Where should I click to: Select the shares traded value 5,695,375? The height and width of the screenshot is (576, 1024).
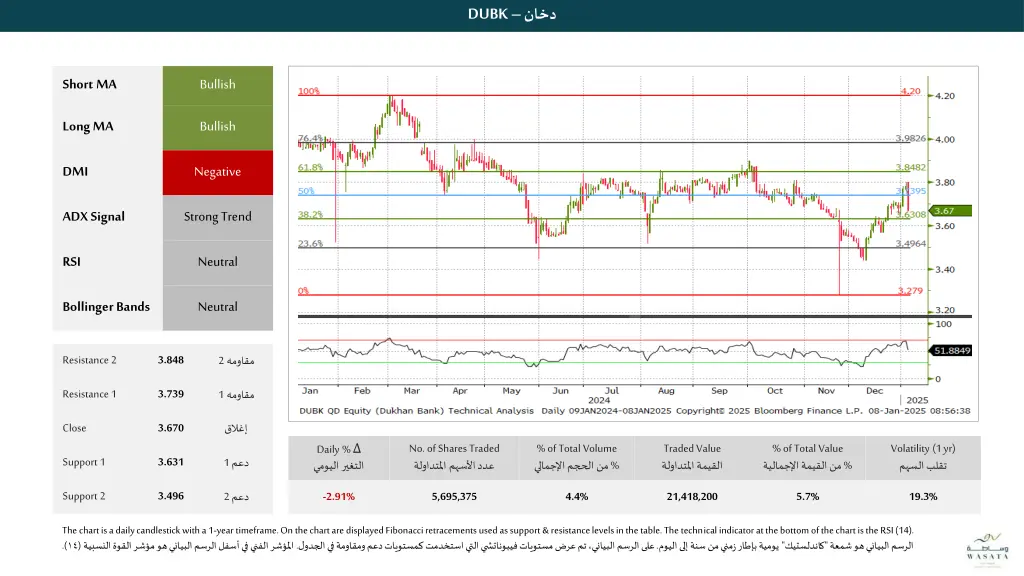pos(454,496)
